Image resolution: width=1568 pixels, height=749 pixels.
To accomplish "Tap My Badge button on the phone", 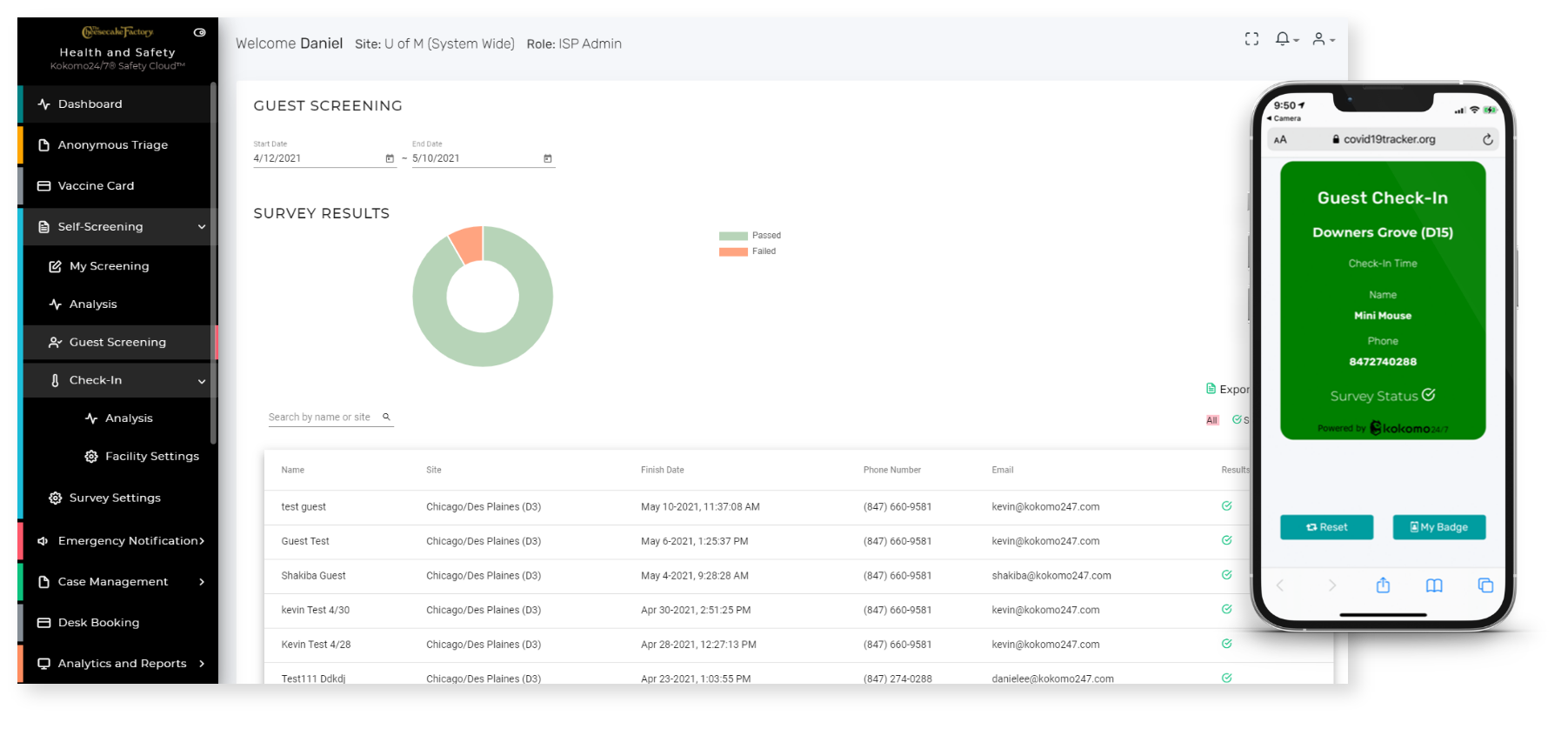I will point(1439,527).
